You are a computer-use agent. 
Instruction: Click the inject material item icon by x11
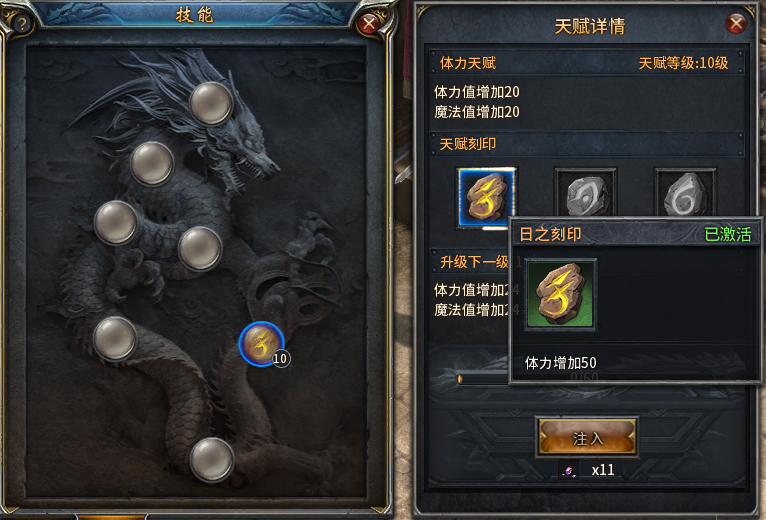(x=569, y=470)
